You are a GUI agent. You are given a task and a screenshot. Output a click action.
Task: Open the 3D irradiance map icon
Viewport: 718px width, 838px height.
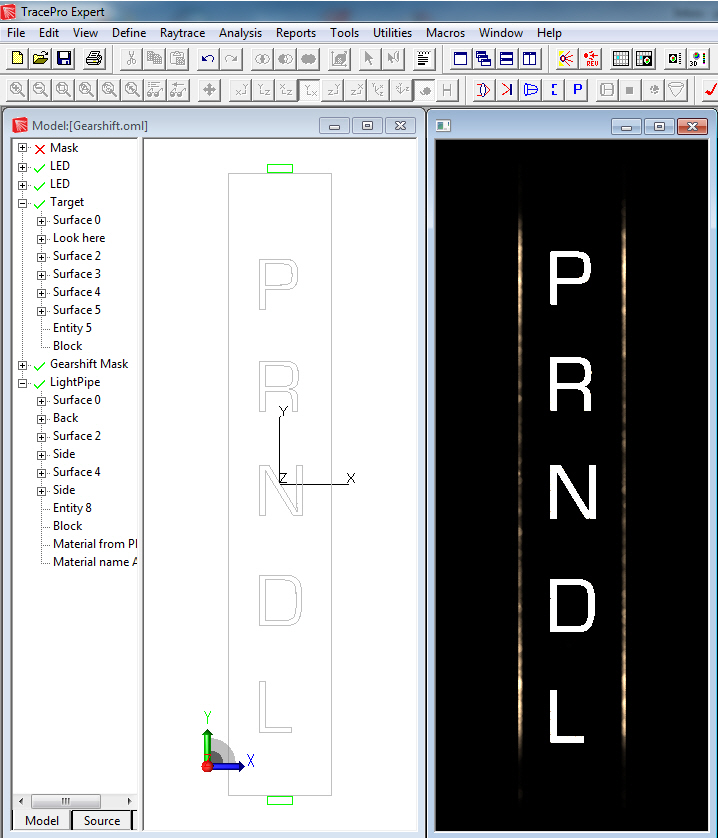[x=698, y=58]
